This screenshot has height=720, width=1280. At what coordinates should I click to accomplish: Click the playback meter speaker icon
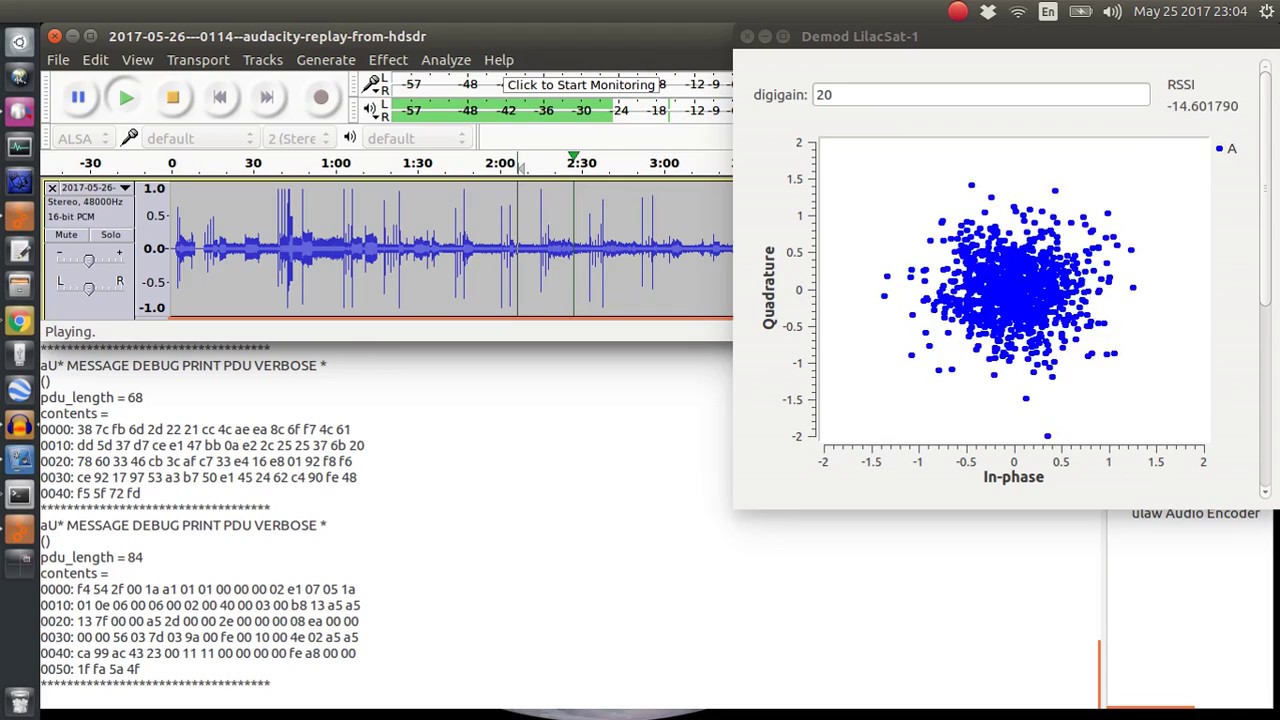click(371, 109)
